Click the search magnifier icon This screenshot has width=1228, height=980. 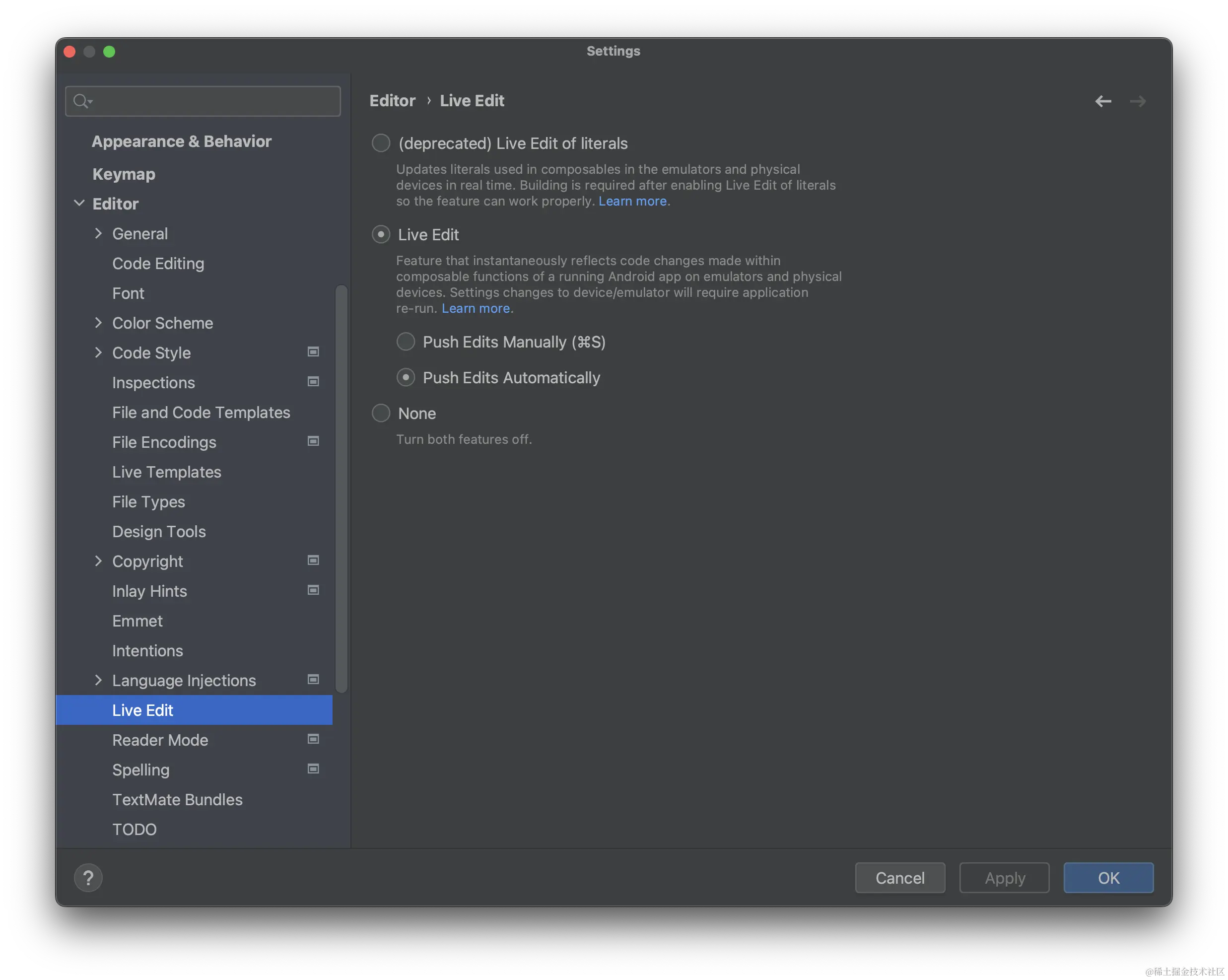(81, 101)
